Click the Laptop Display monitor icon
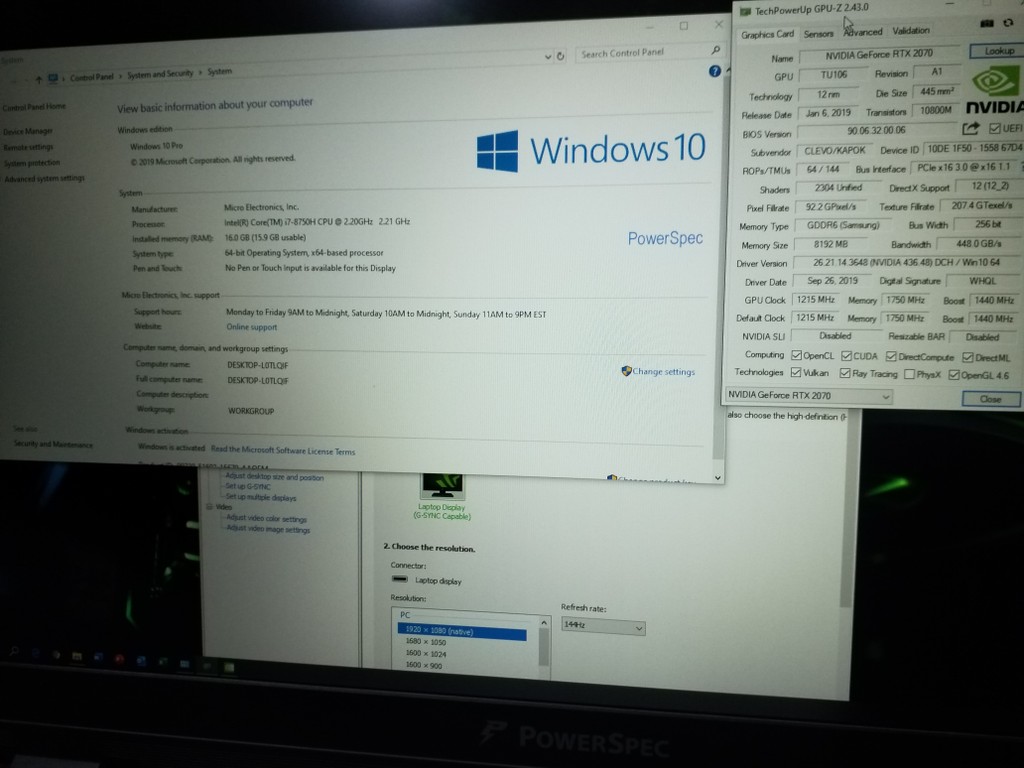 [x=443, y=487]
